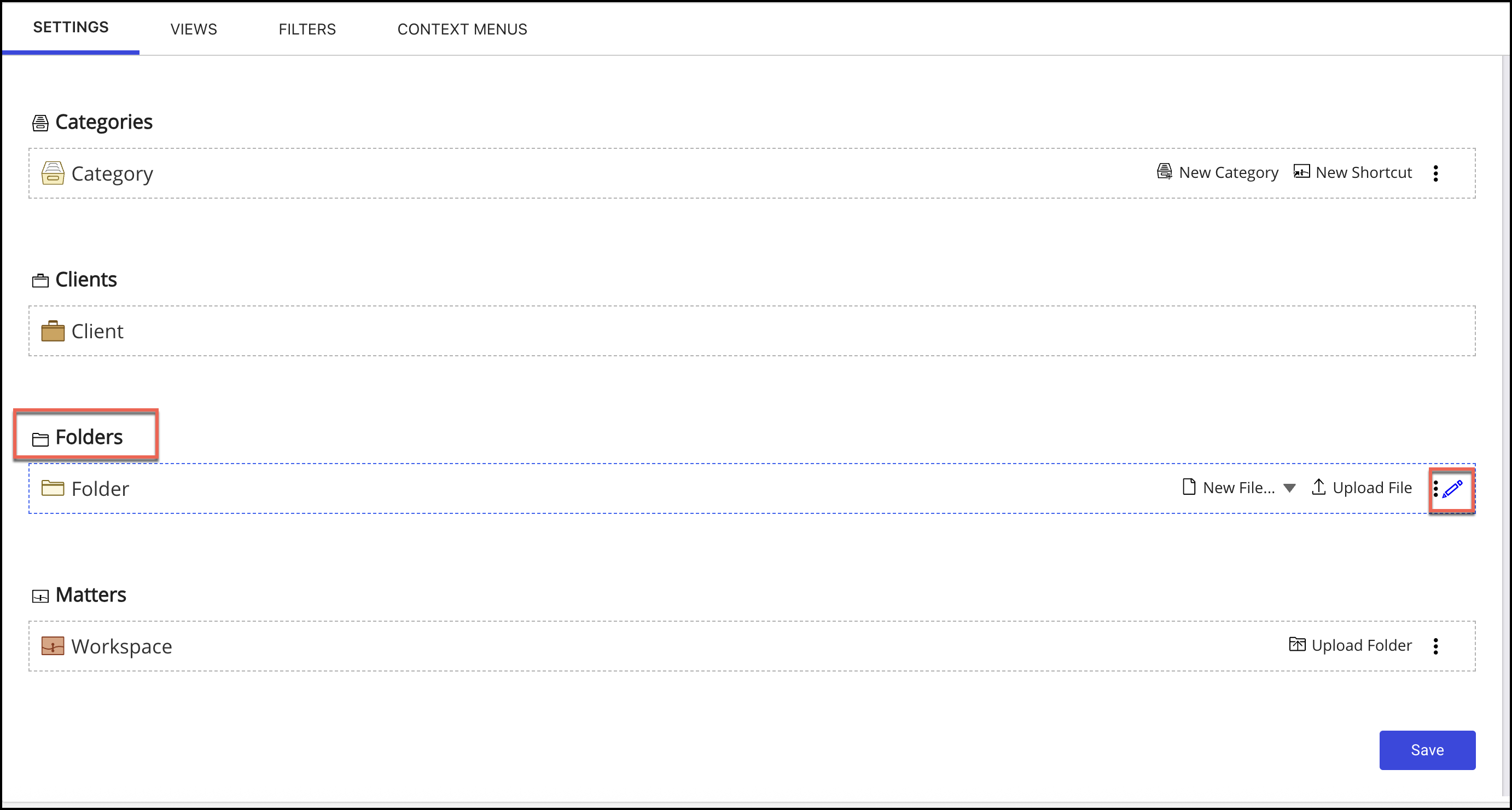Click the New Category icon
Viewport: 1512px width, 810px height.
[x=1165, y=172]
